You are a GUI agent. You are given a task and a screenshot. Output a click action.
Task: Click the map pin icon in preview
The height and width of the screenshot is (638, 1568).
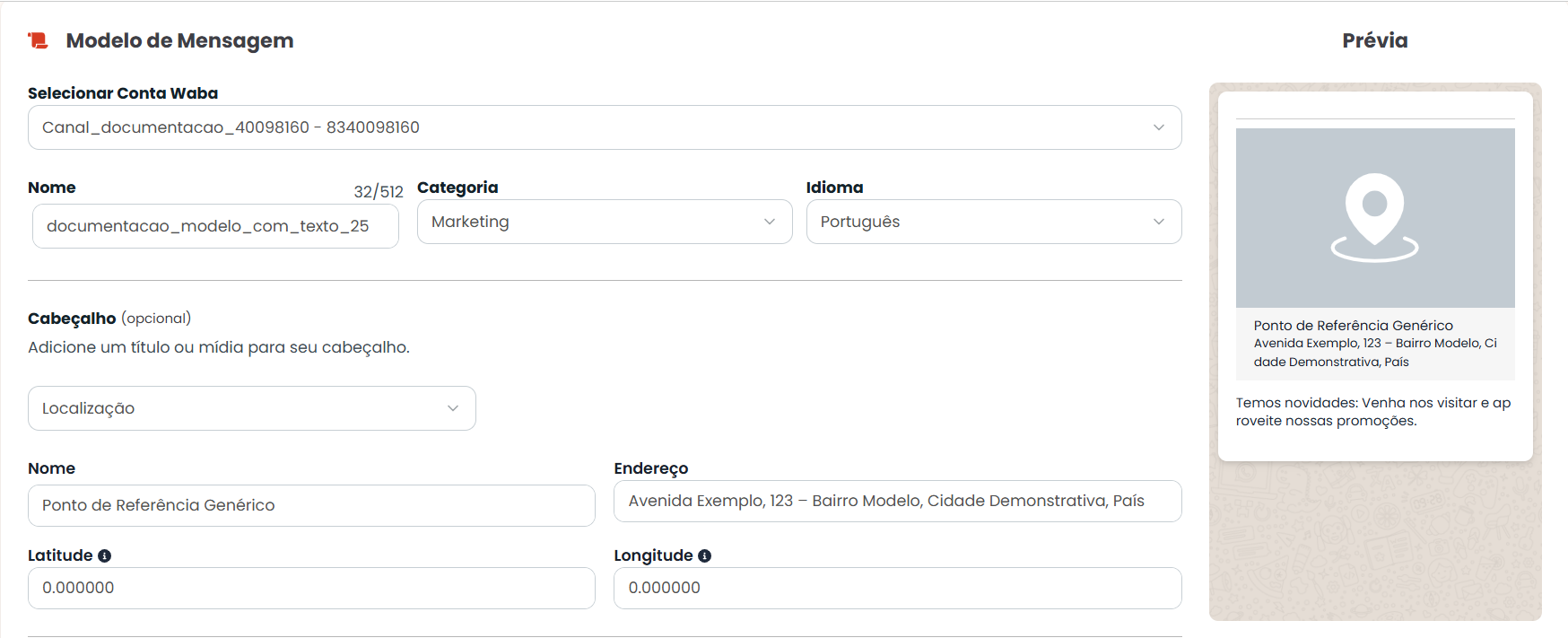click(1374, 217)
